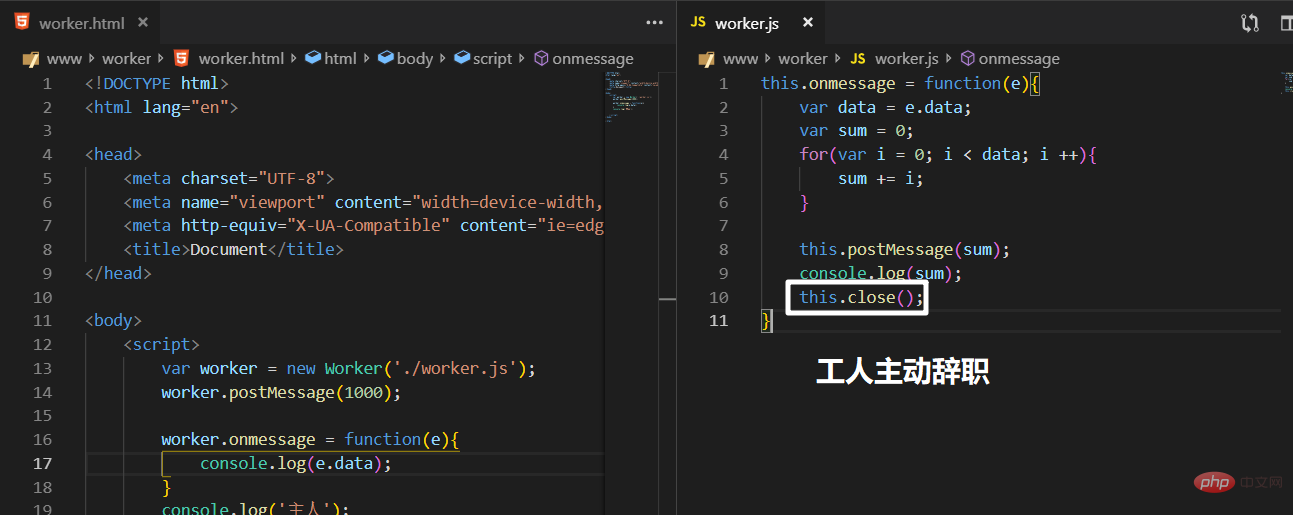Viewport: 1293px width, 515px height.
Task: Click meta http-equiv X-UA-Compatible line
Action: 364,225
